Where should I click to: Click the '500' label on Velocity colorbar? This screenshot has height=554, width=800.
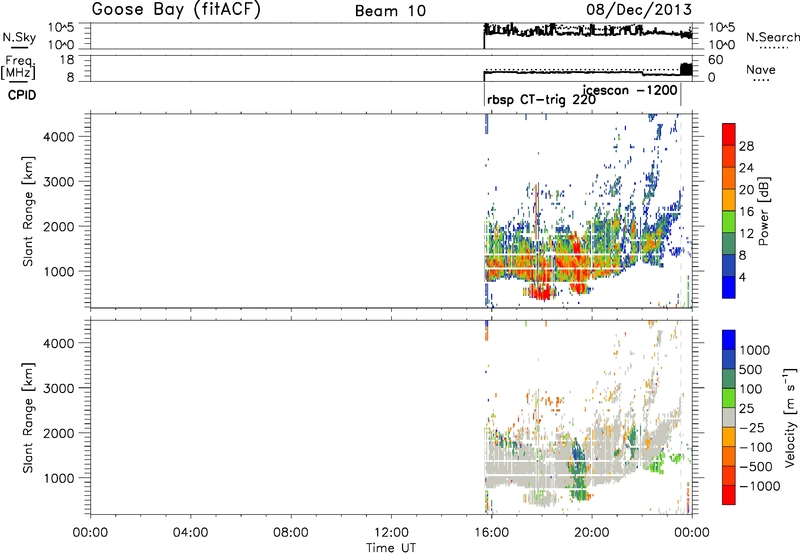coord(751,370)
